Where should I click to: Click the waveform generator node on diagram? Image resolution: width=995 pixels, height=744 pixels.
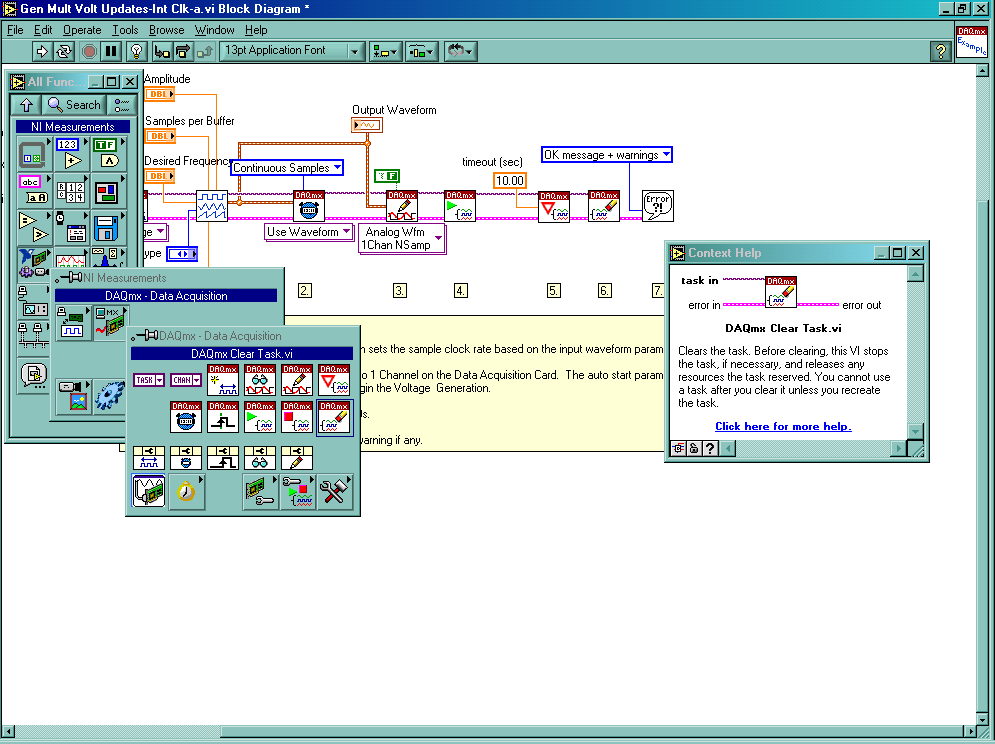[x=211, y=206]
